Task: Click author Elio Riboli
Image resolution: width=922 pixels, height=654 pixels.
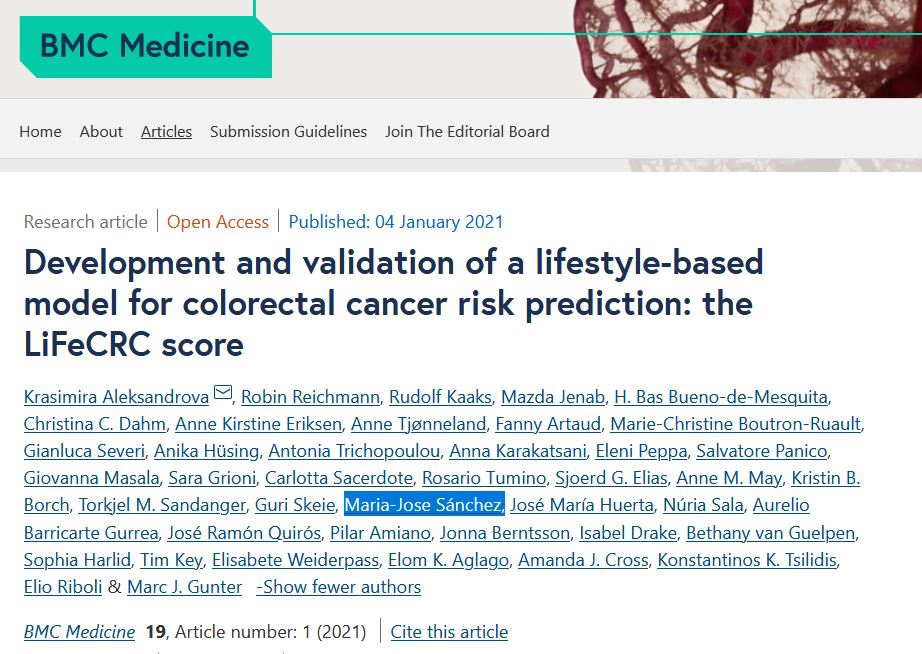Action: (x=62, y=587)
